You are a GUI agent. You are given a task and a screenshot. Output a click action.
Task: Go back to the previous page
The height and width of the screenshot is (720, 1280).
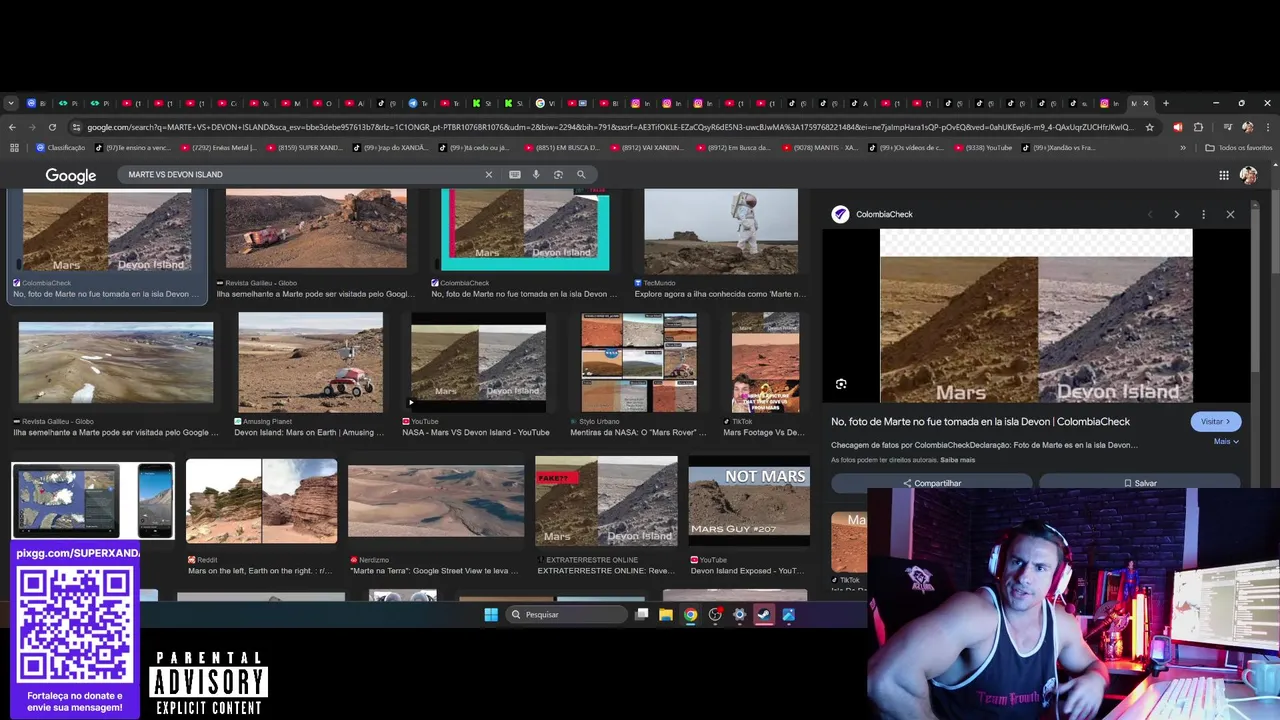[12, 127]
